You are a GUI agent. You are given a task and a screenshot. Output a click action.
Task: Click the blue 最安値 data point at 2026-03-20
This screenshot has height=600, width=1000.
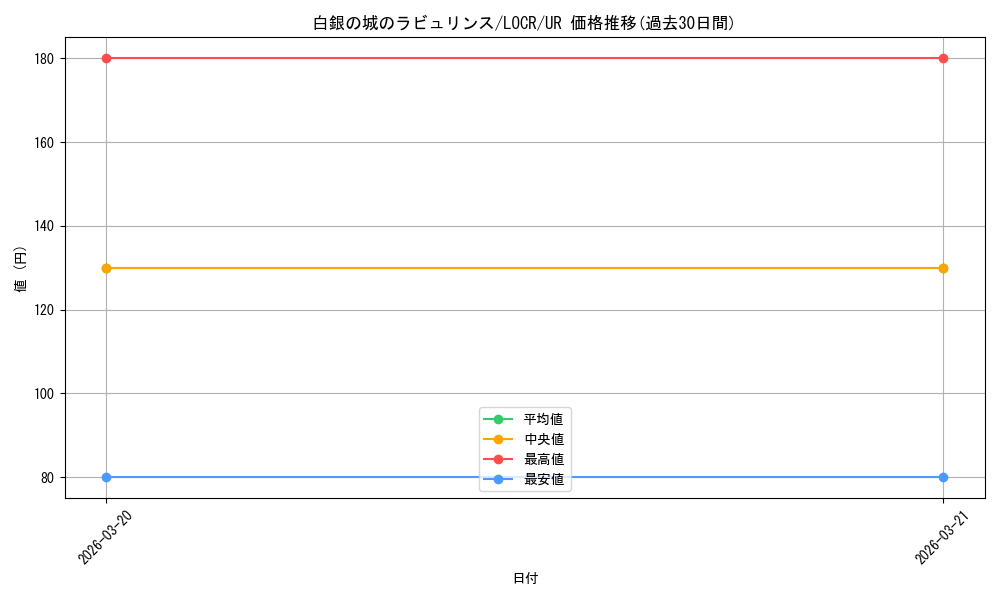point(106,477)
